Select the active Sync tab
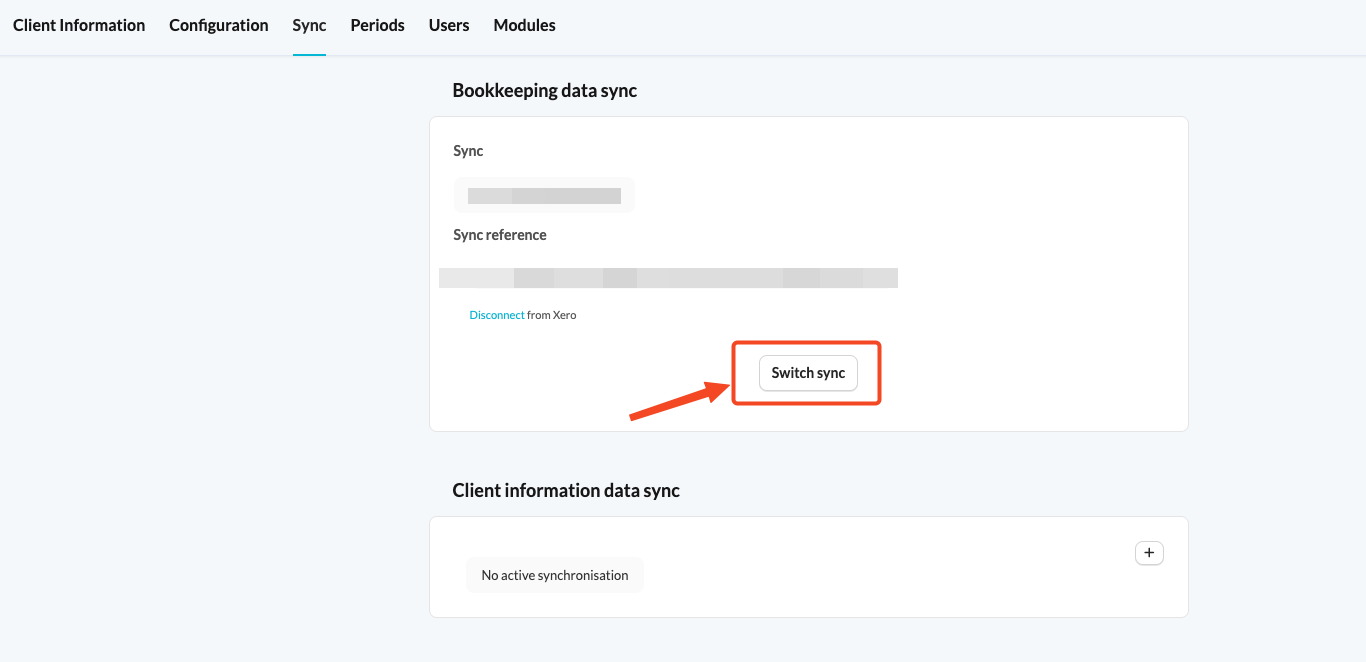The height and width of the screenshot is (662, 1366). (x=309, y=25)
